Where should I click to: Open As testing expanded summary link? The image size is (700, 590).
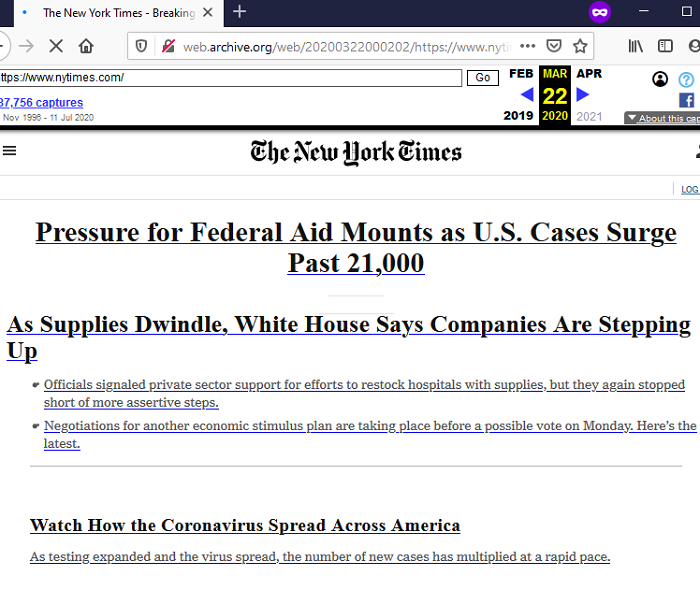click(320, 557)
